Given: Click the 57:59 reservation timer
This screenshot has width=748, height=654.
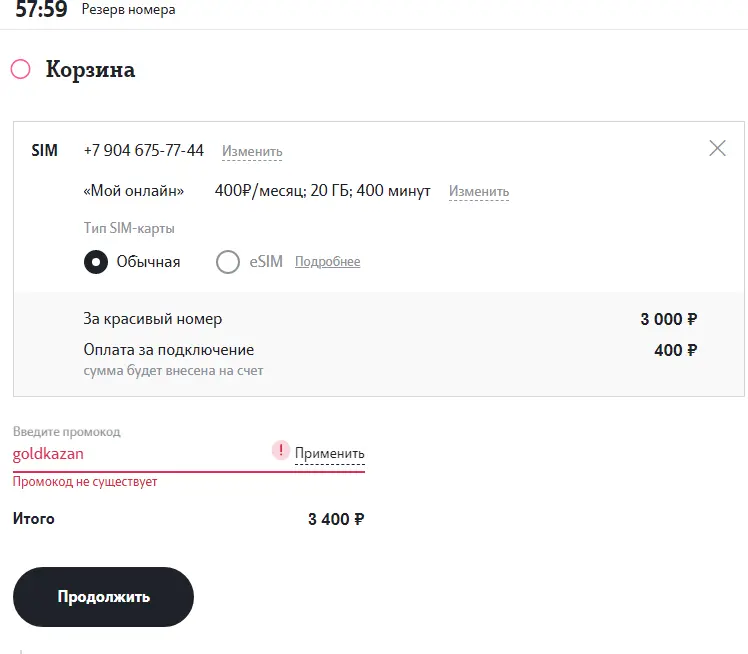Looking at the screenshot, I should click(41, 10).
